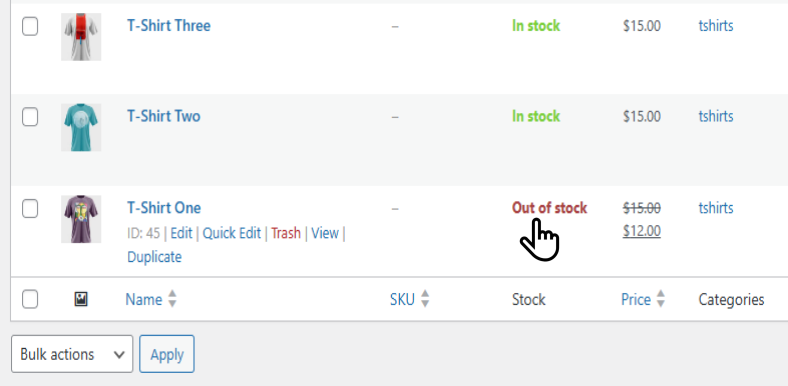Move T-Shirt One to Trash
The height and width of the screenshot is (386, 788).
286,233
